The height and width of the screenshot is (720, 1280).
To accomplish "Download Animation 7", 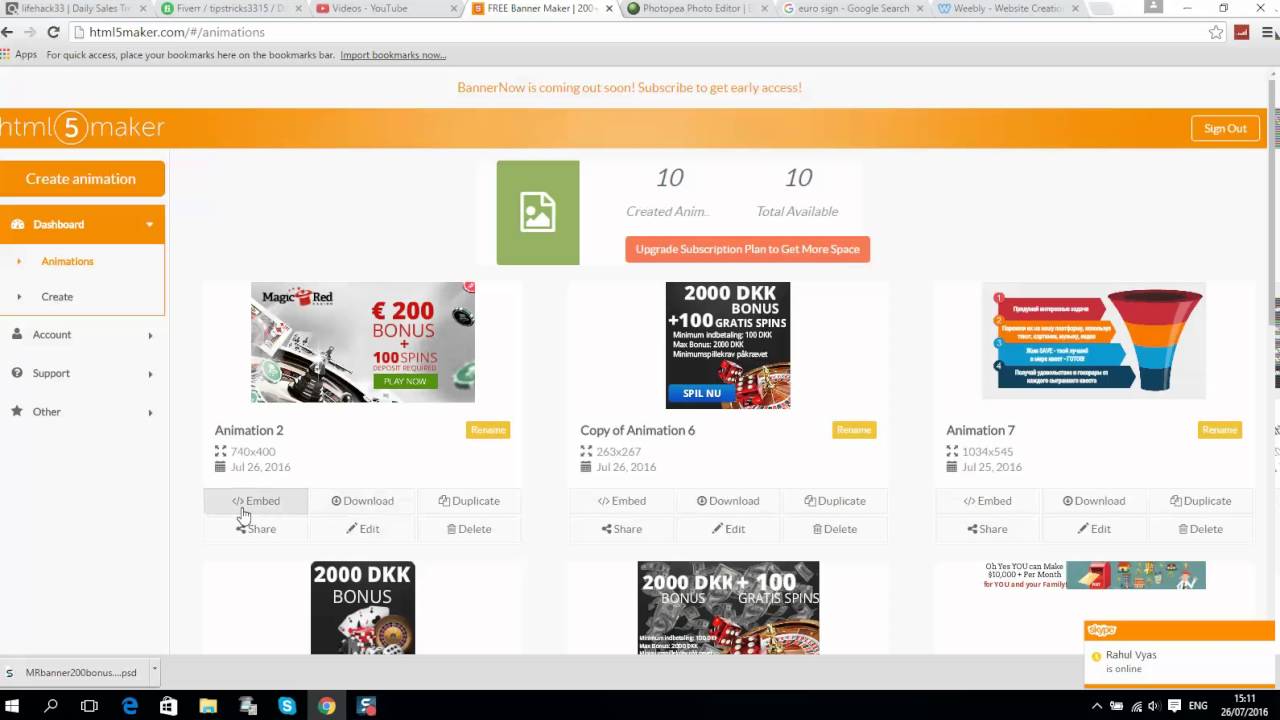I will pyautogui.click(x=1094, y=501).
